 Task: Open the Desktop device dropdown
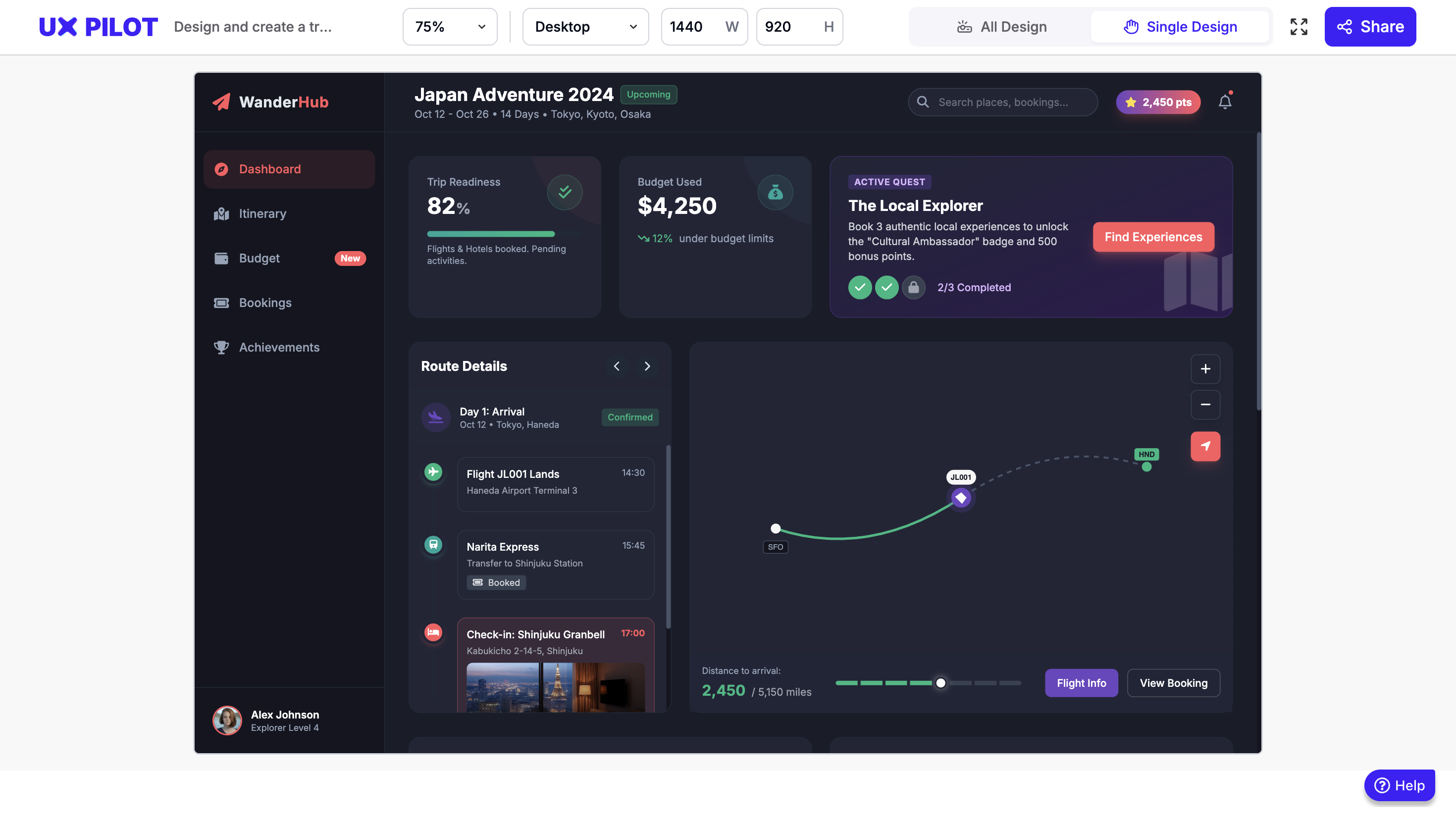tap(585, 27)
